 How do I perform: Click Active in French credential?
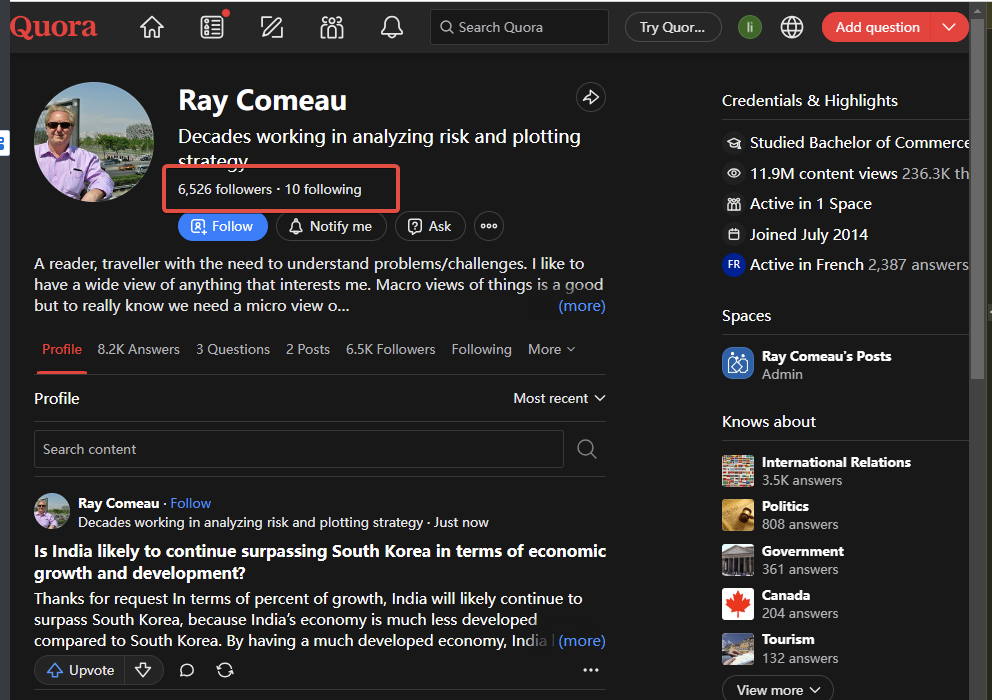point(807,265)
